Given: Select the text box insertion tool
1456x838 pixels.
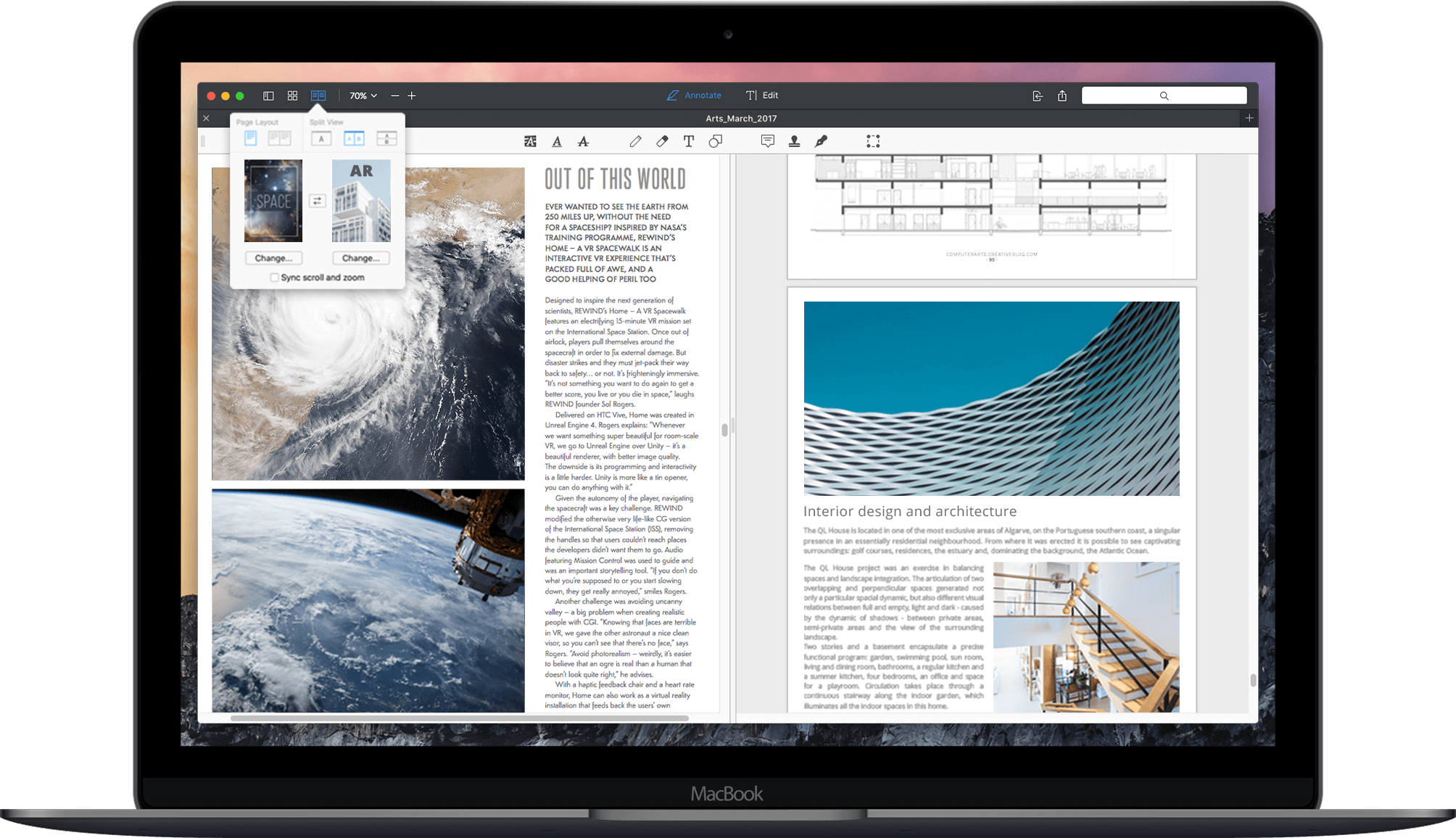Looking at the screenshot, I should coord(687,141).
